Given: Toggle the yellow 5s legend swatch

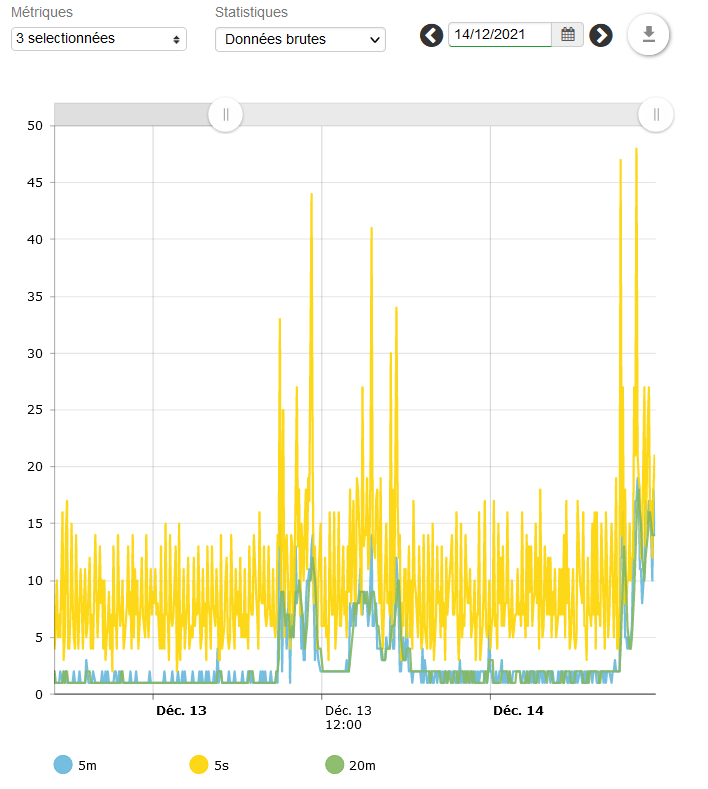Looking at the screenshot, I should pyautogui.click(x=199, y=765).
